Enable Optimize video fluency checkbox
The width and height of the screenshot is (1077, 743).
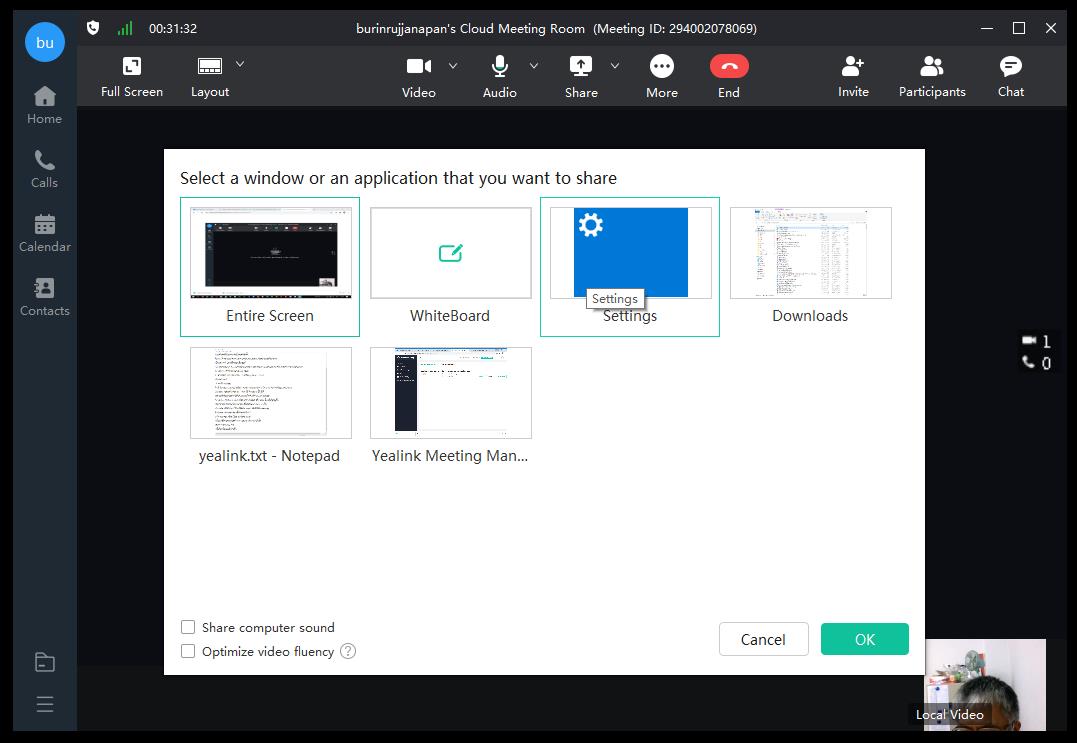pos(188,651)
